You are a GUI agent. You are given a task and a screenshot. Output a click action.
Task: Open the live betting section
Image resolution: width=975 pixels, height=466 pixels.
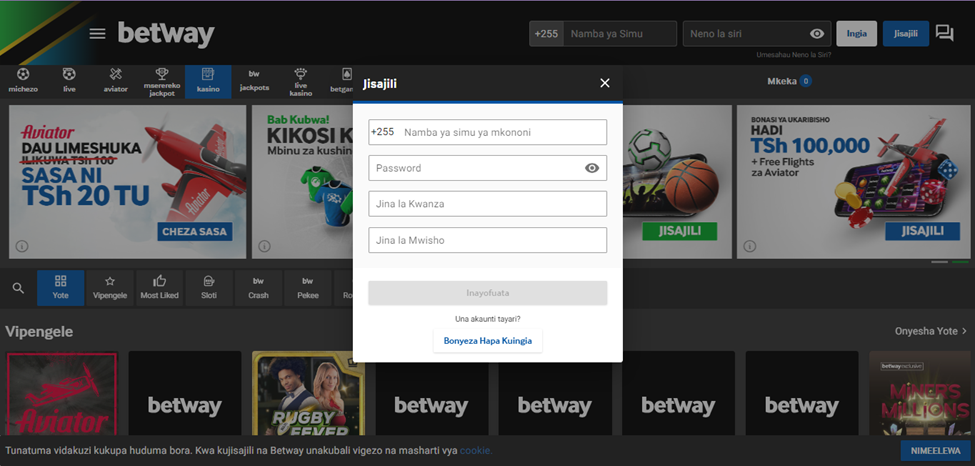pyautogui.click(x=69, y=82)
